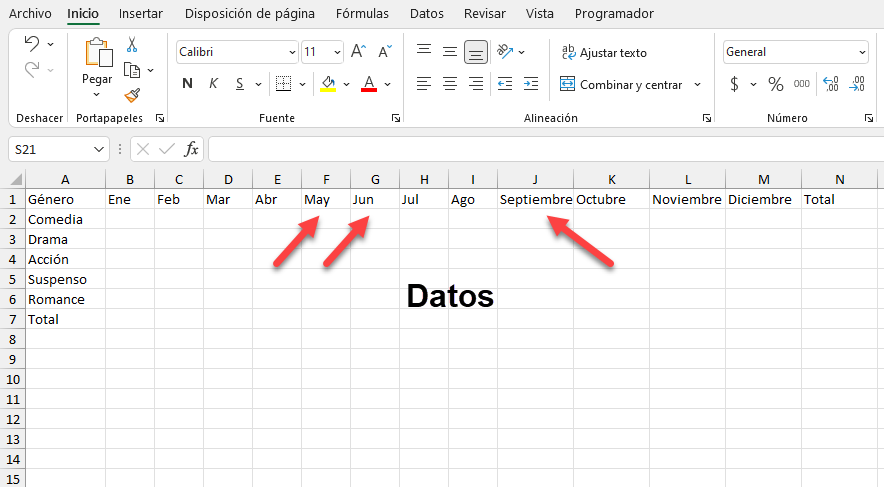
Task: Open Combinar y centrar dropdown arrow
Action: [697, 85]
